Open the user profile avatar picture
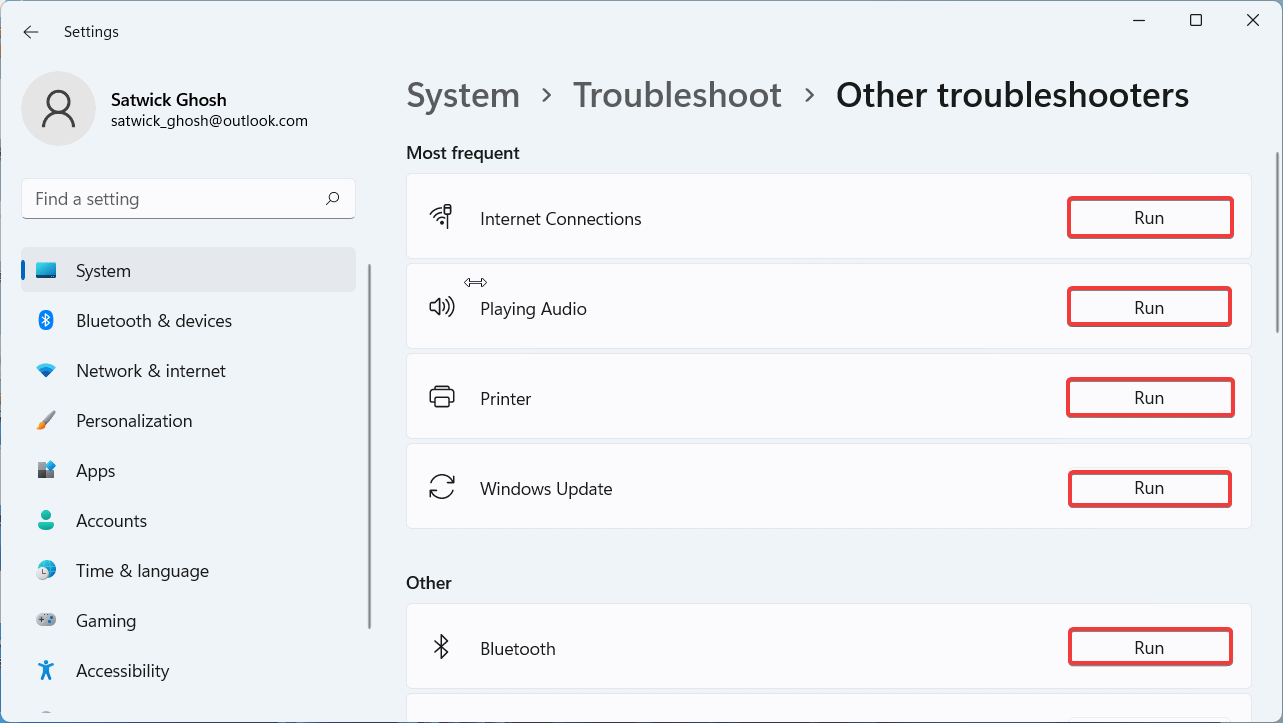The width and height of the screenshot is (1283, 723). [x=59, y=109]
